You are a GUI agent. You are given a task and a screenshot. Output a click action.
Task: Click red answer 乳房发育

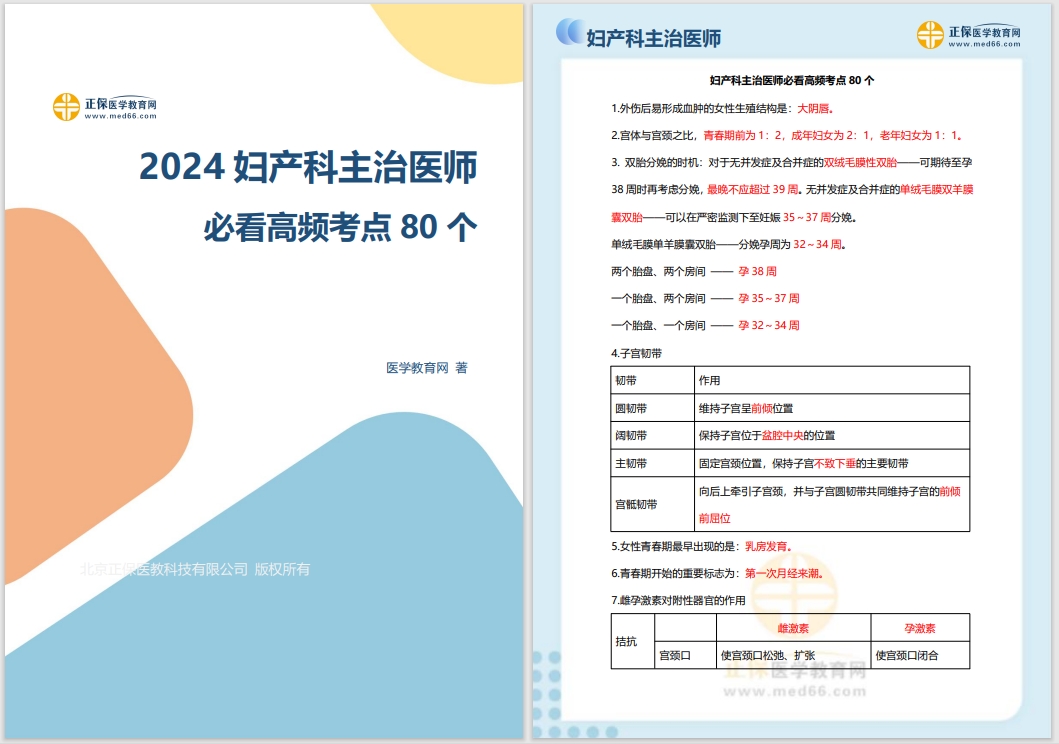coord(768,546)
